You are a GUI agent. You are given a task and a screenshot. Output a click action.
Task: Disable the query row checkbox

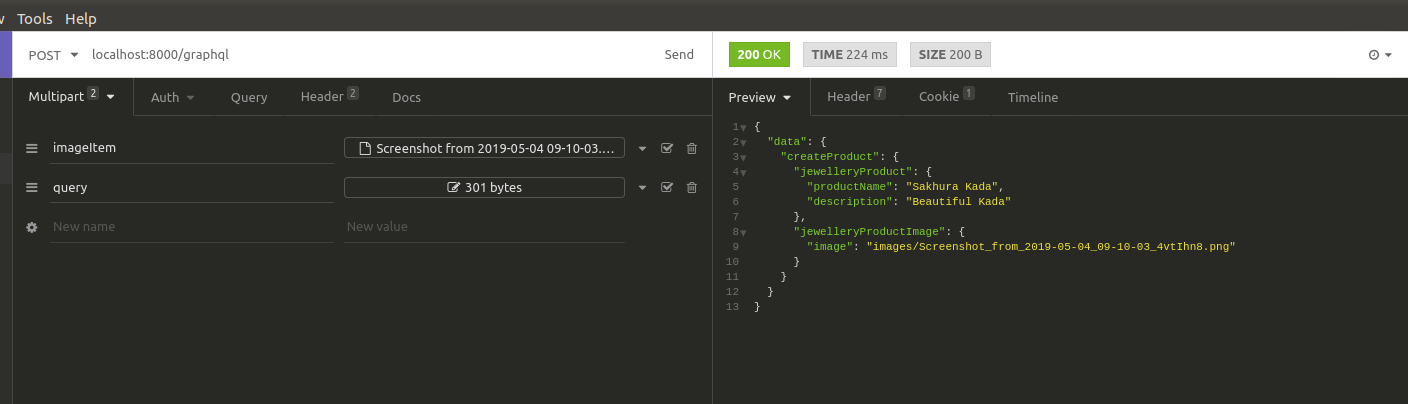tap(667, 187)
